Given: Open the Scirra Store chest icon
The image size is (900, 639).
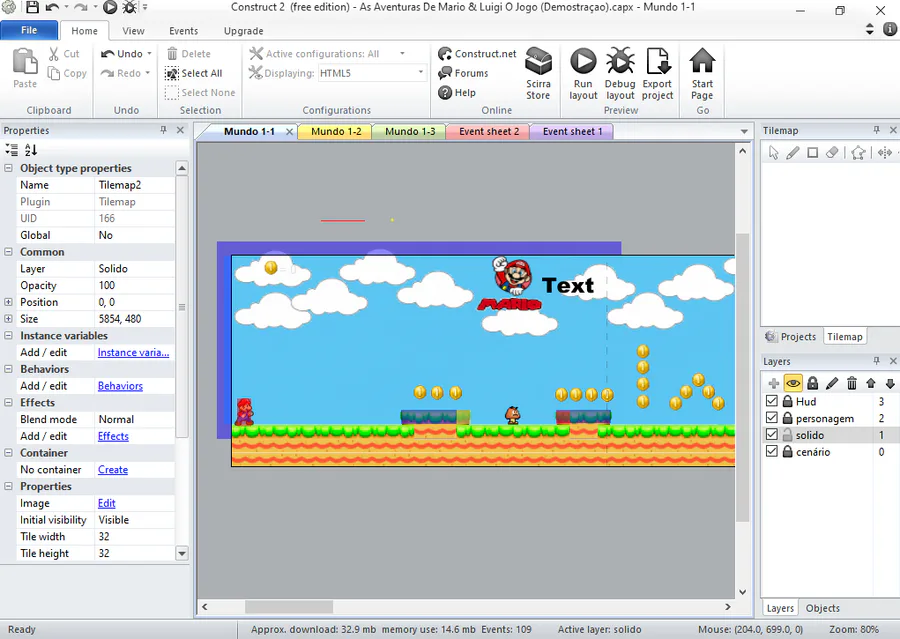Looking at the screenshot, I should click(538, 61).
